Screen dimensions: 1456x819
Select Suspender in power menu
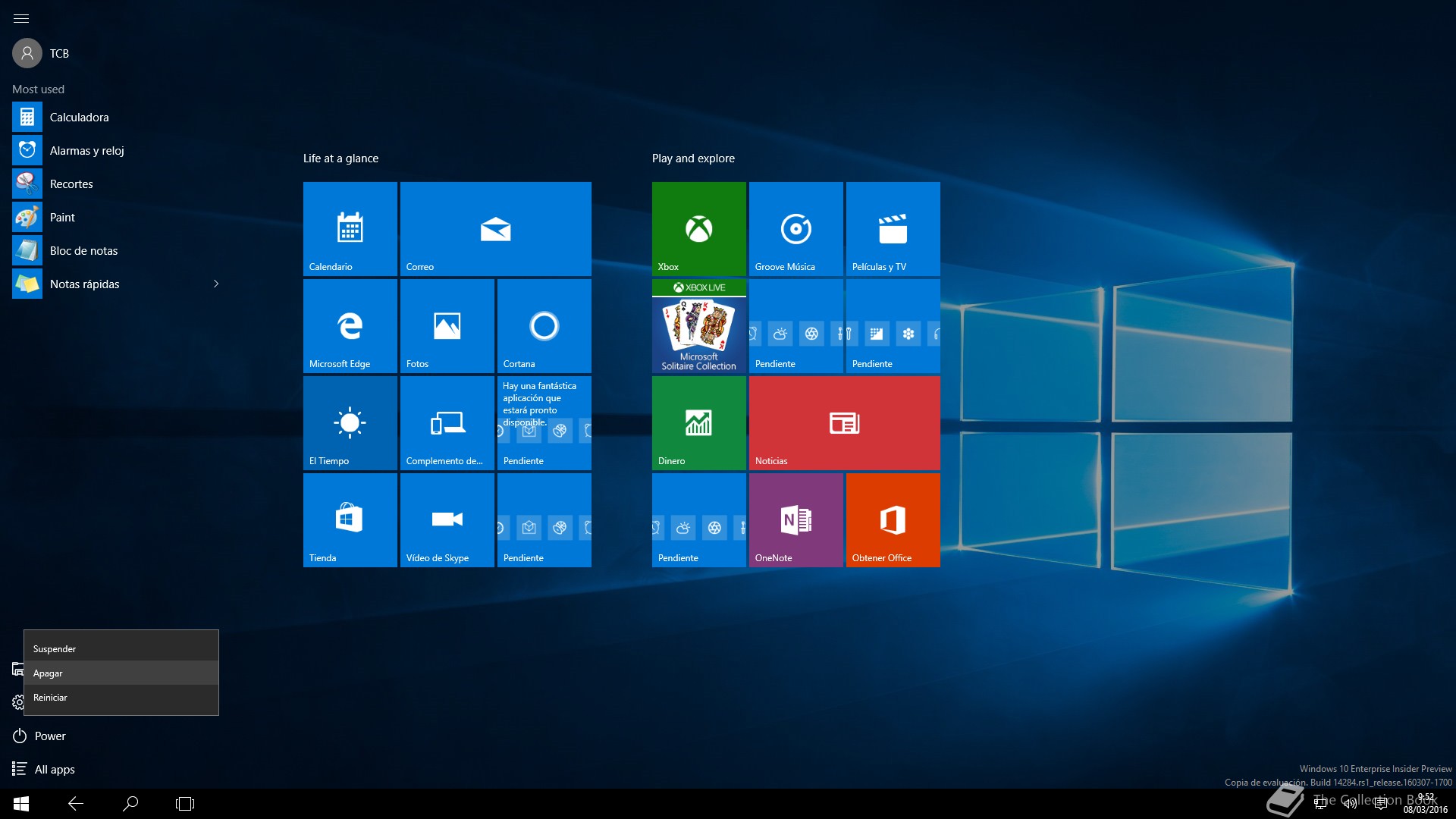click(121, 649)
